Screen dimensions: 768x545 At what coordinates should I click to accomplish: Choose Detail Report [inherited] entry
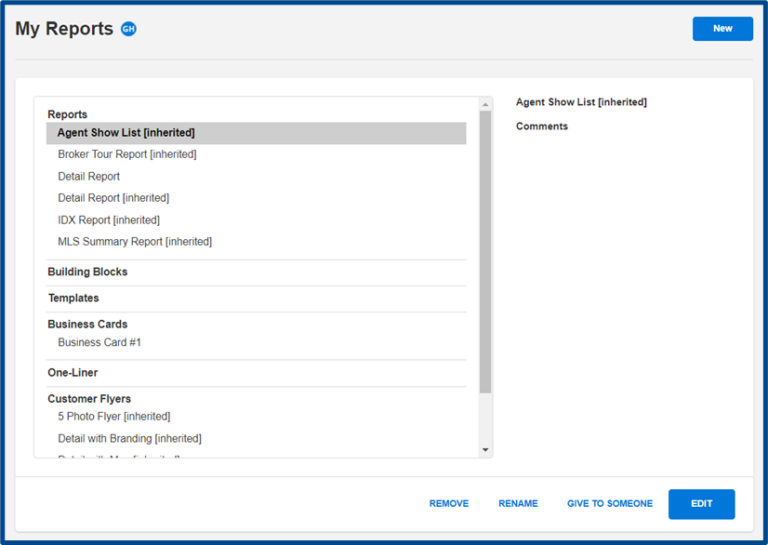click(x=113, y=199)
